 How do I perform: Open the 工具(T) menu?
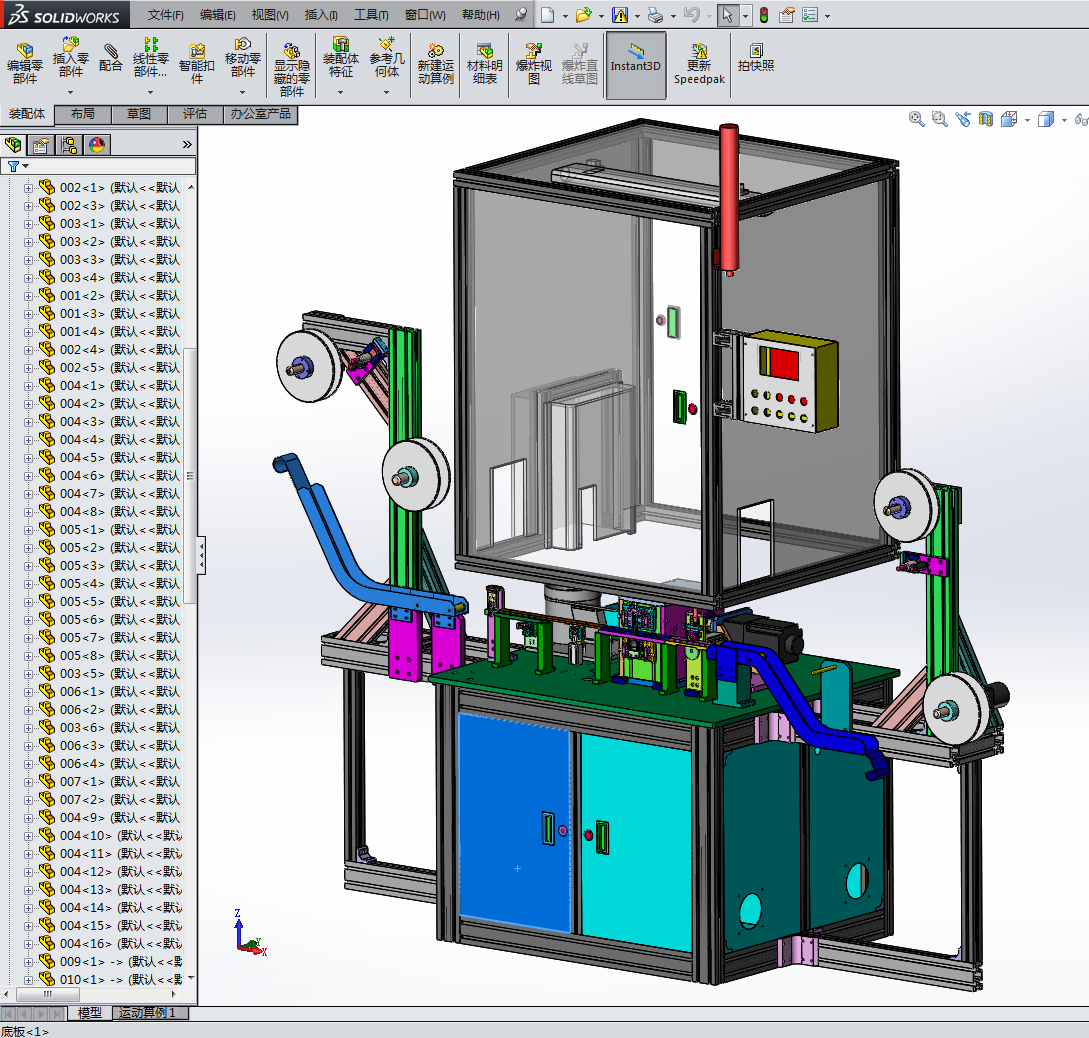371,15
